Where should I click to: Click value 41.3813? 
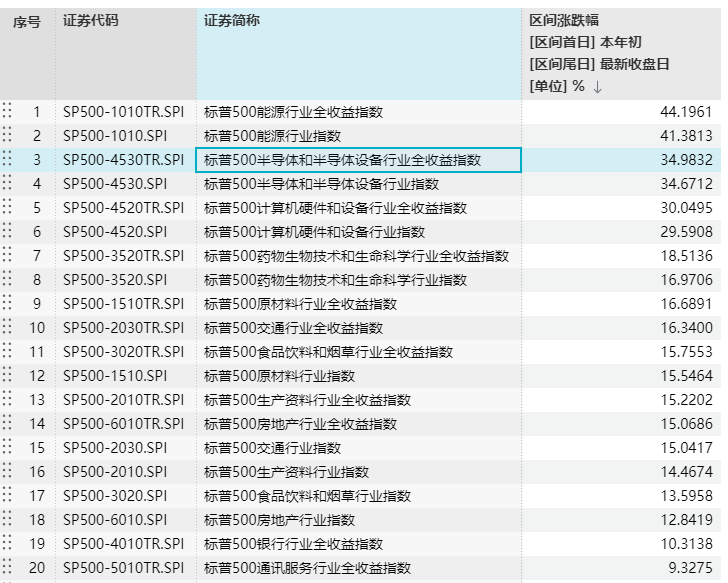point(686,136)
